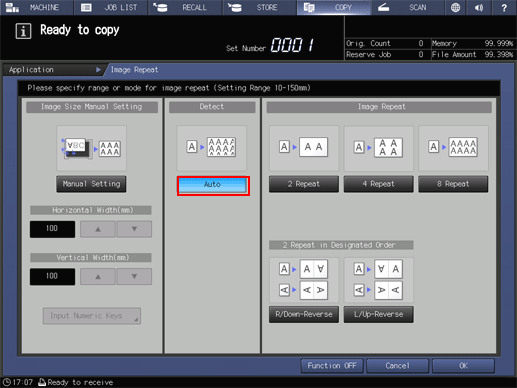This screenshot has width=517, height=388.
Task: Click the 4 Repeat layout illustration
Action: coord(379,148)
